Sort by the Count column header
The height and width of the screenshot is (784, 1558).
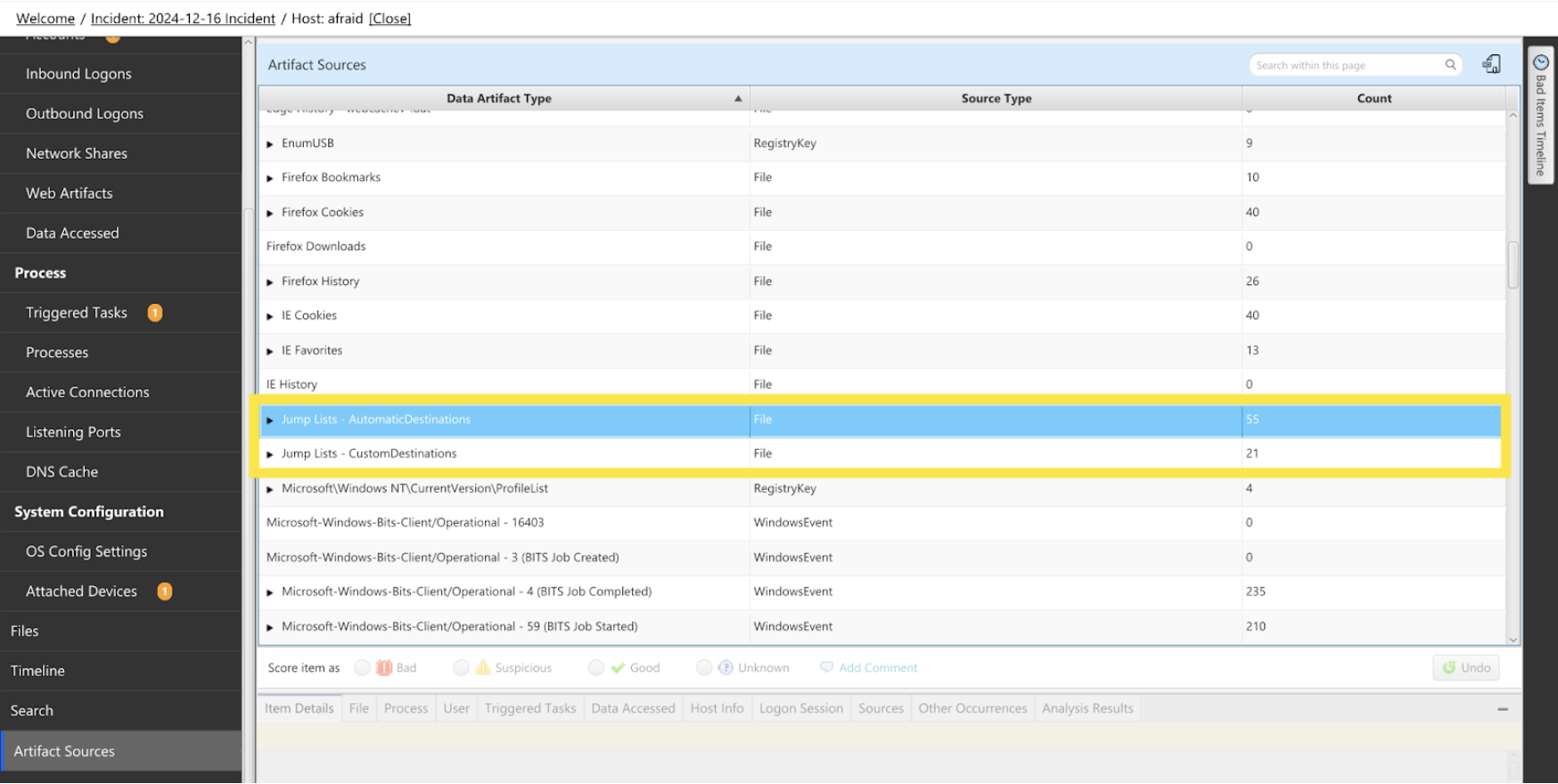(1373, 99)
